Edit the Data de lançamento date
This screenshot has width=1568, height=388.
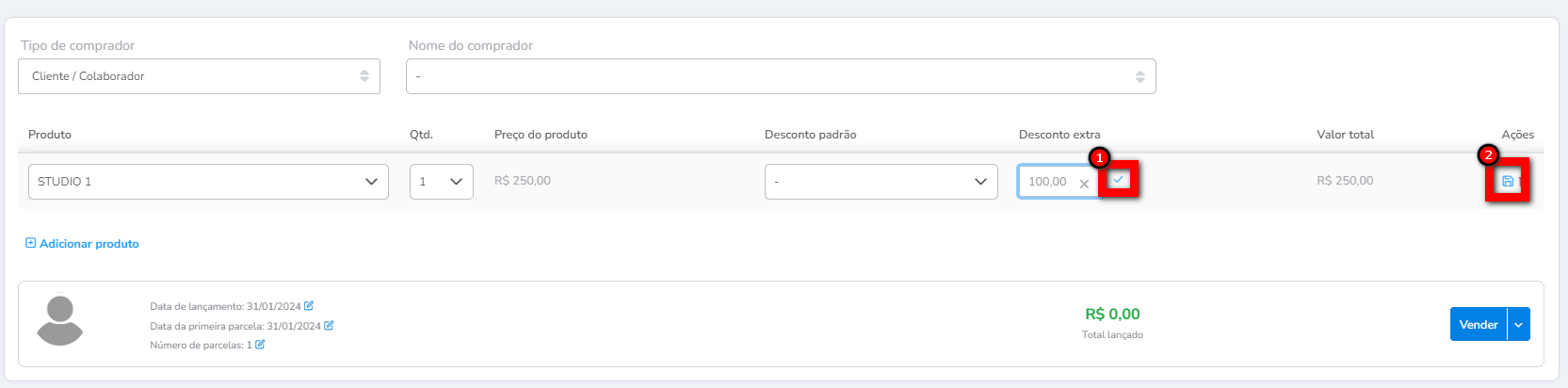click(309, 306)
